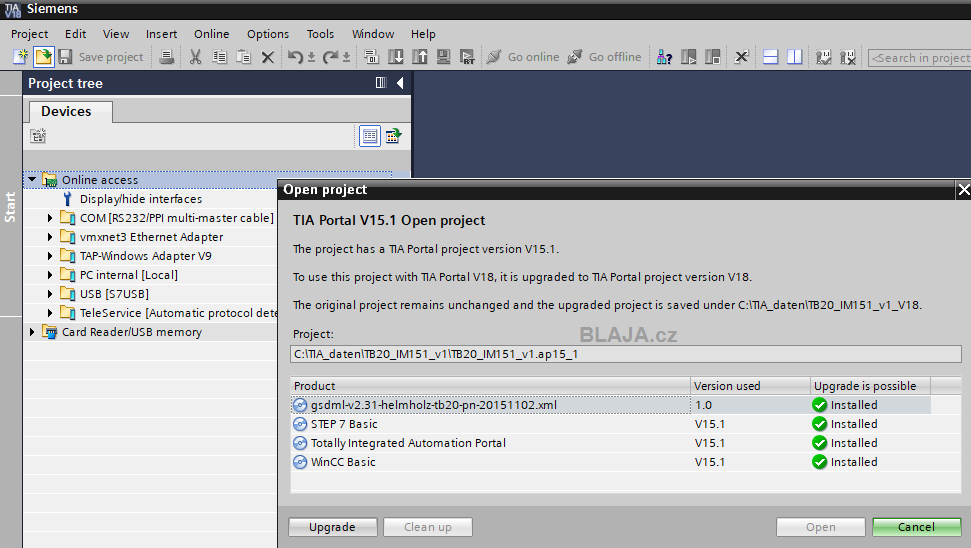971x548 pixels.
Task: Save the project using Save project
Action: point(101,57)
